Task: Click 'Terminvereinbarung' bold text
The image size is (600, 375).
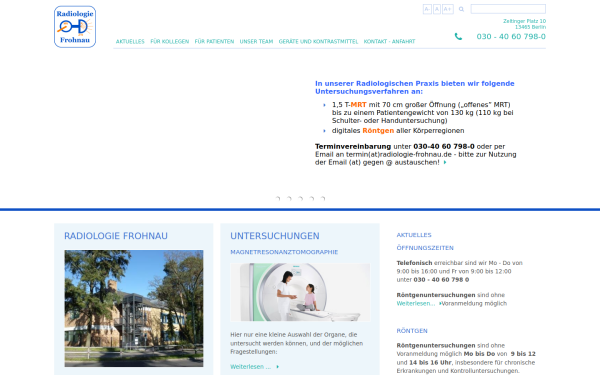Action: click(353, 147)
